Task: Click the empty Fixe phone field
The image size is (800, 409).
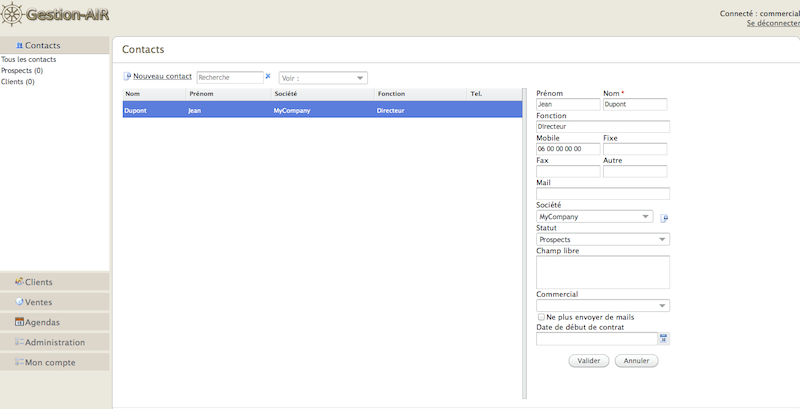Action: [635, 149]
